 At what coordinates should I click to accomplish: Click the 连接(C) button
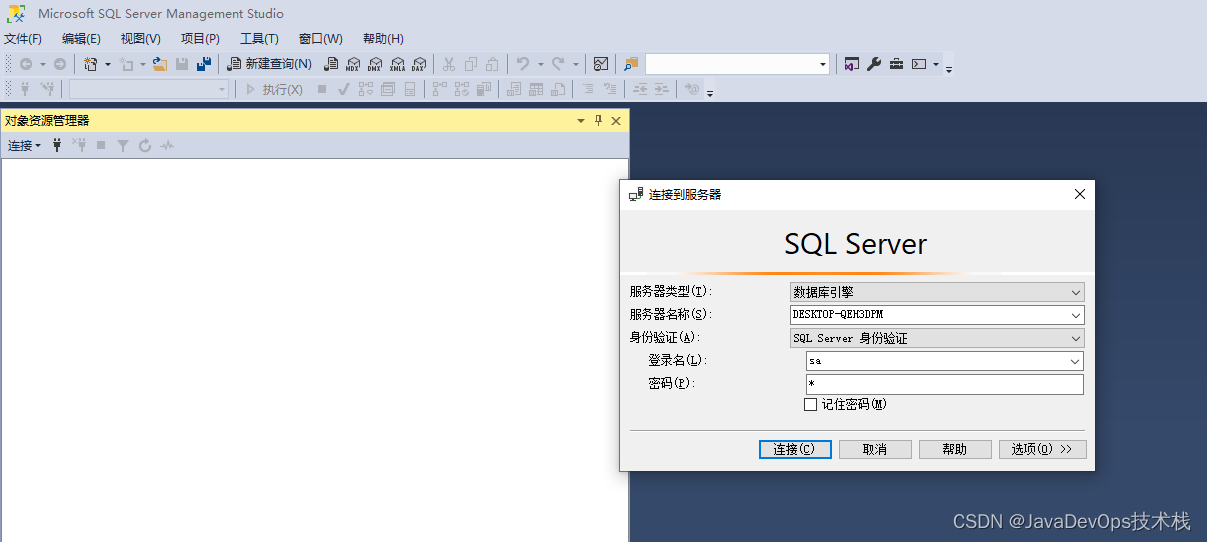795,450
